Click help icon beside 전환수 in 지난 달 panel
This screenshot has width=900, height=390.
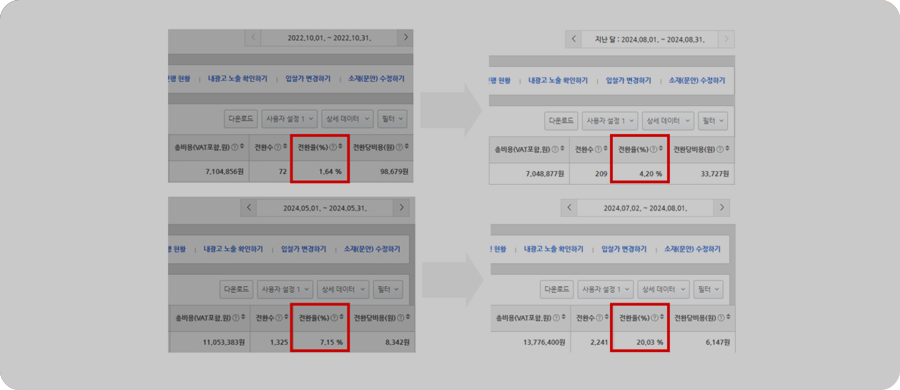coord(599,149)
